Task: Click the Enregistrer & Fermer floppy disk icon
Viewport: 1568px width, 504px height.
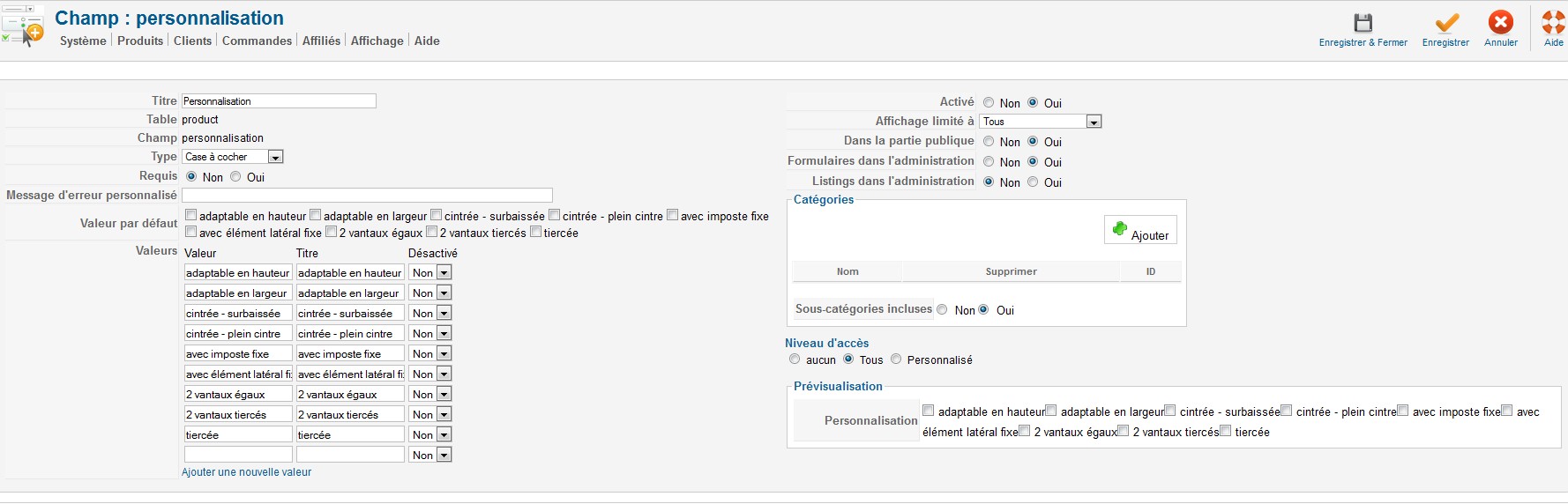Action: [x=1363, y=23]
